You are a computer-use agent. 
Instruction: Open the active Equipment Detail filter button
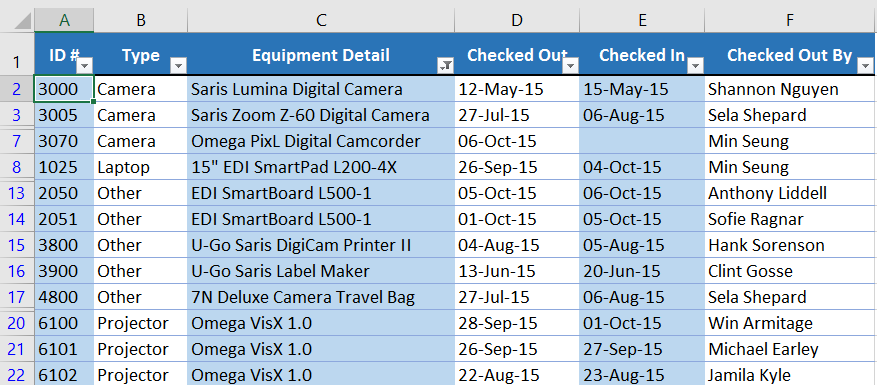click(446, 66)
